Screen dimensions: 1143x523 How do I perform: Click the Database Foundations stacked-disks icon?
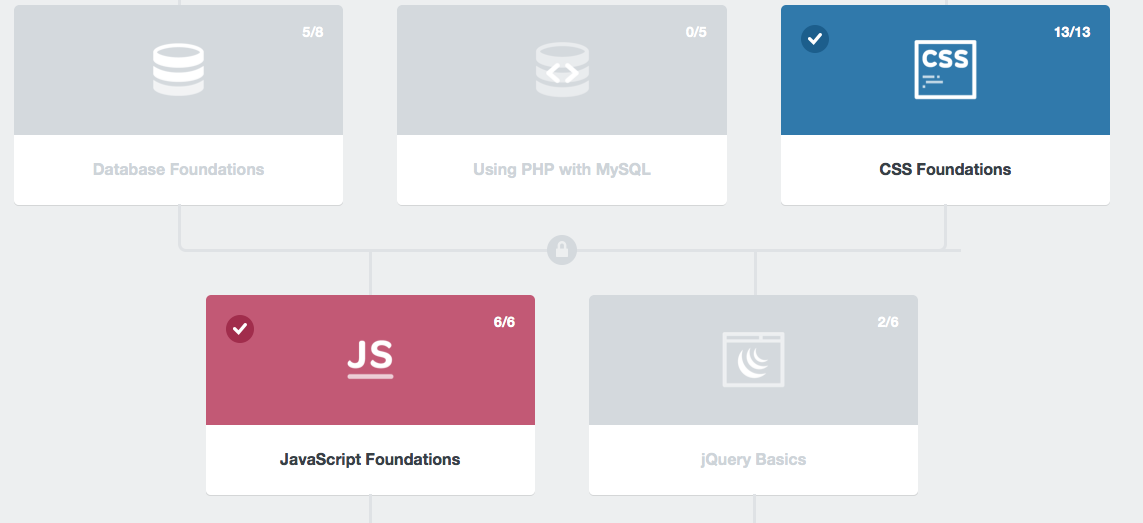pyautogui.click(x=178, y=69)
